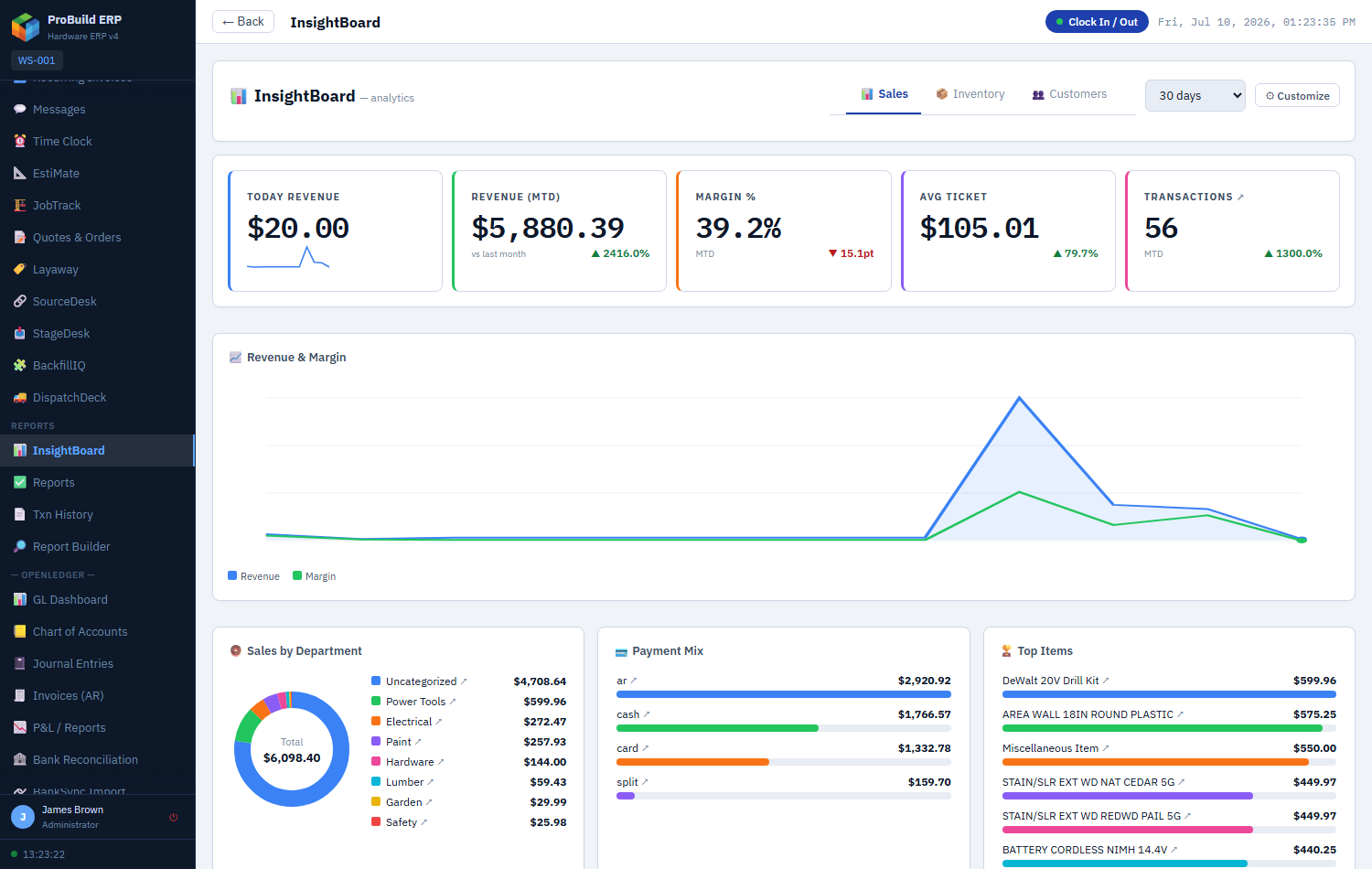The image size is (1372, 869).
Task: Open the Hardware department link
Action: pos(414,762)
